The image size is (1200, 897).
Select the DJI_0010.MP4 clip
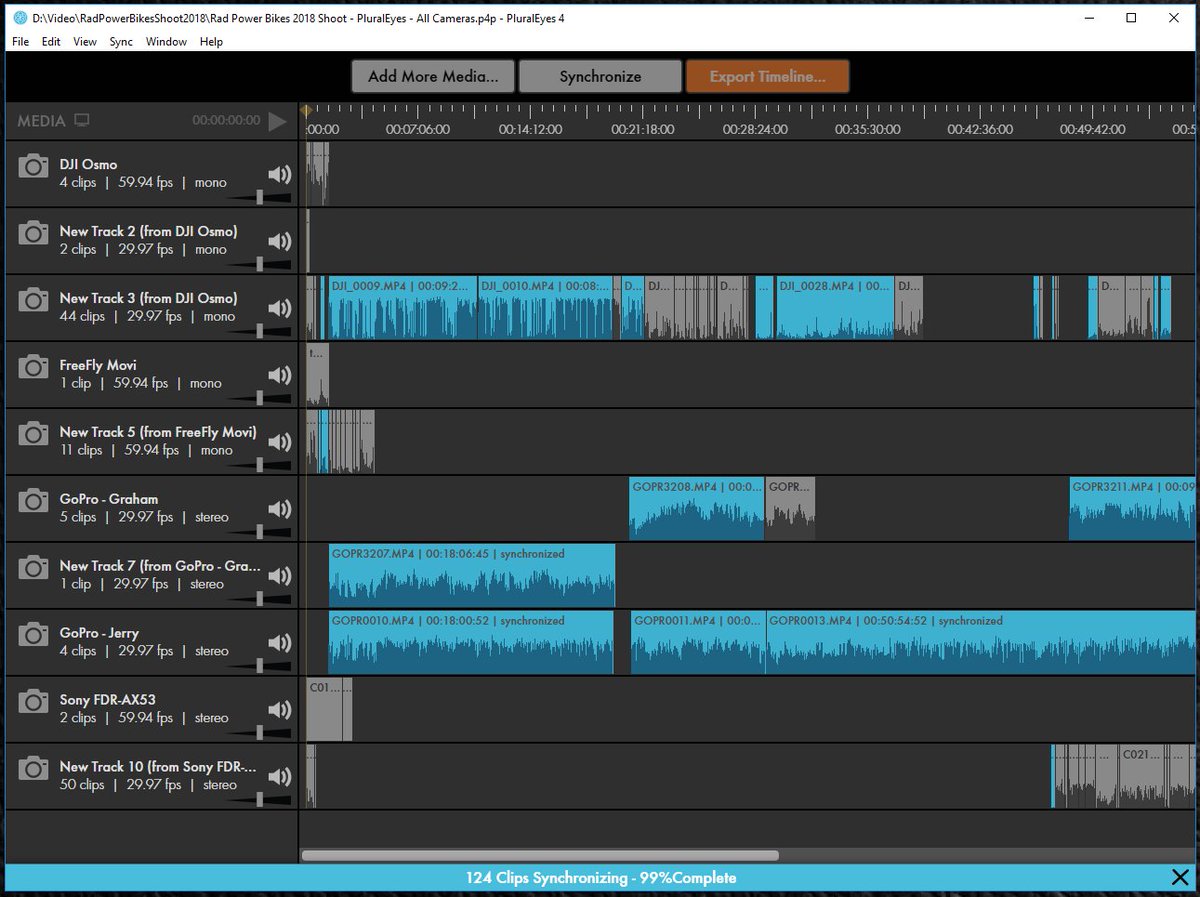pyautogui.click(x=545, y=307)
